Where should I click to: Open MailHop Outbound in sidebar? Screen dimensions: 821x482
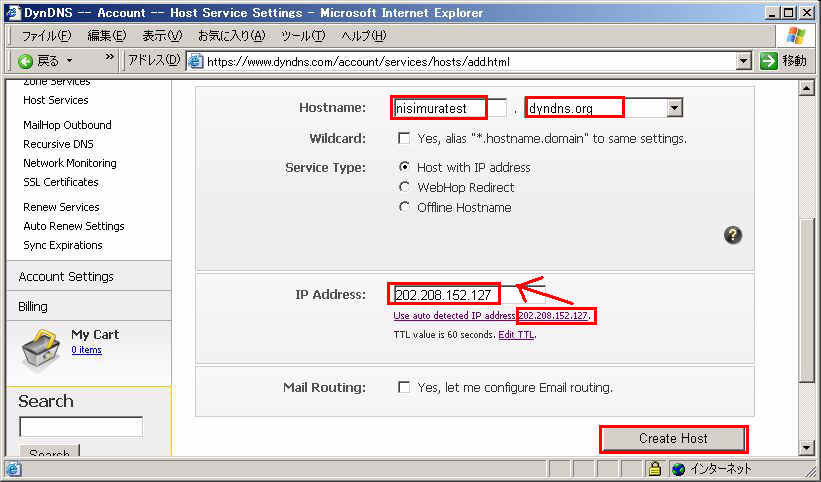[67, 125]
